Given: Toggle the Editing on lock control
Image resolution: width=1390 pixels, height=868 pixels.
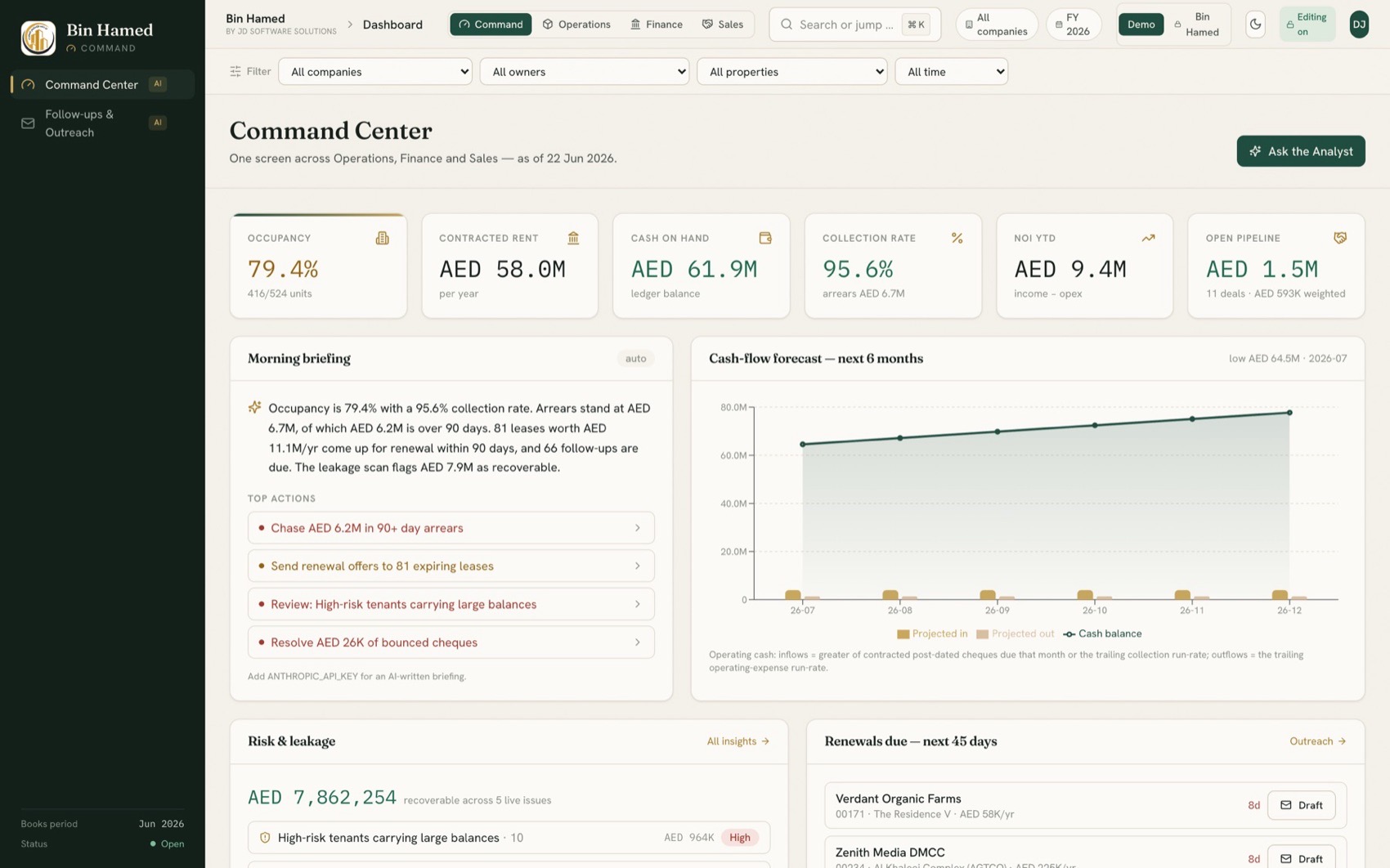Looking at the screenshot, I should click(x=1307, y=25).
